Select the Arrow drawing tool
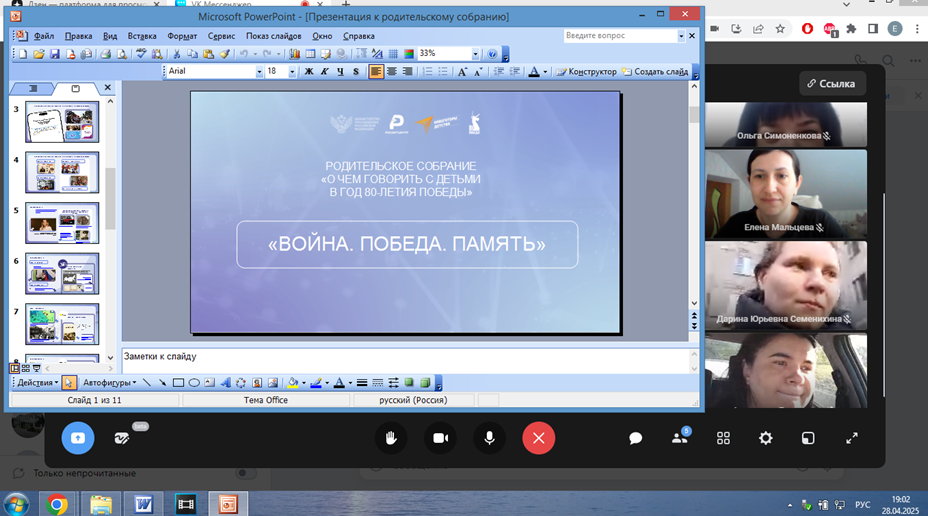This screenshot has width=928, height=516. tap(162, 383)
